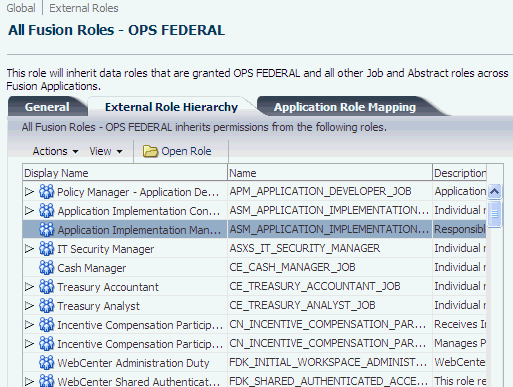Expand the IT Security Manager row
The height and width of the screenshot is (387, 513).
pos(29,248)
